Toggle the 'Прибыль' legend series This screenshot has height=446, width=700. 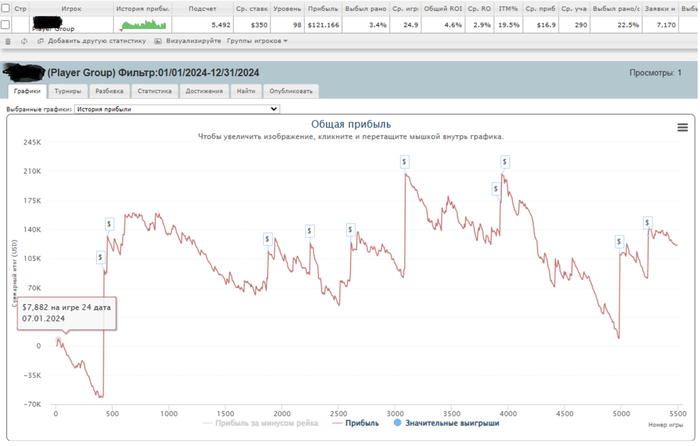tap(356, 423)
